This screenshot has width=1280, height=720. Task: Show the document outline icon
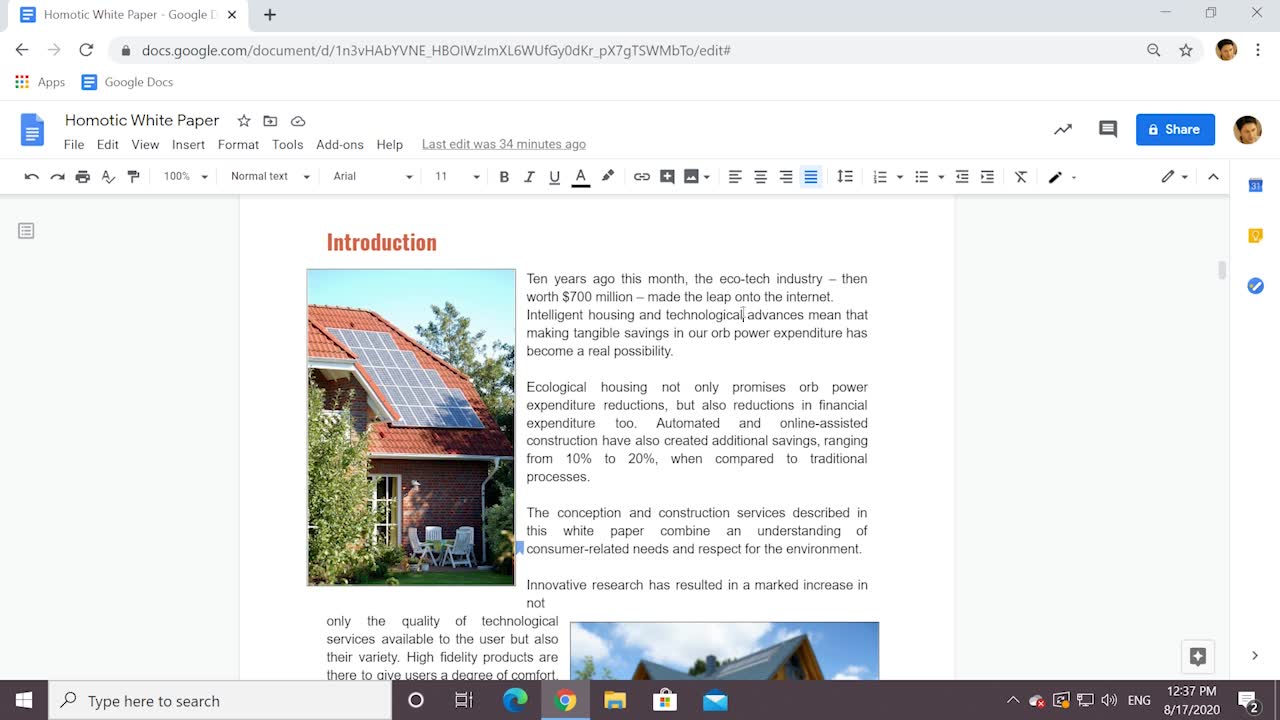26,231
